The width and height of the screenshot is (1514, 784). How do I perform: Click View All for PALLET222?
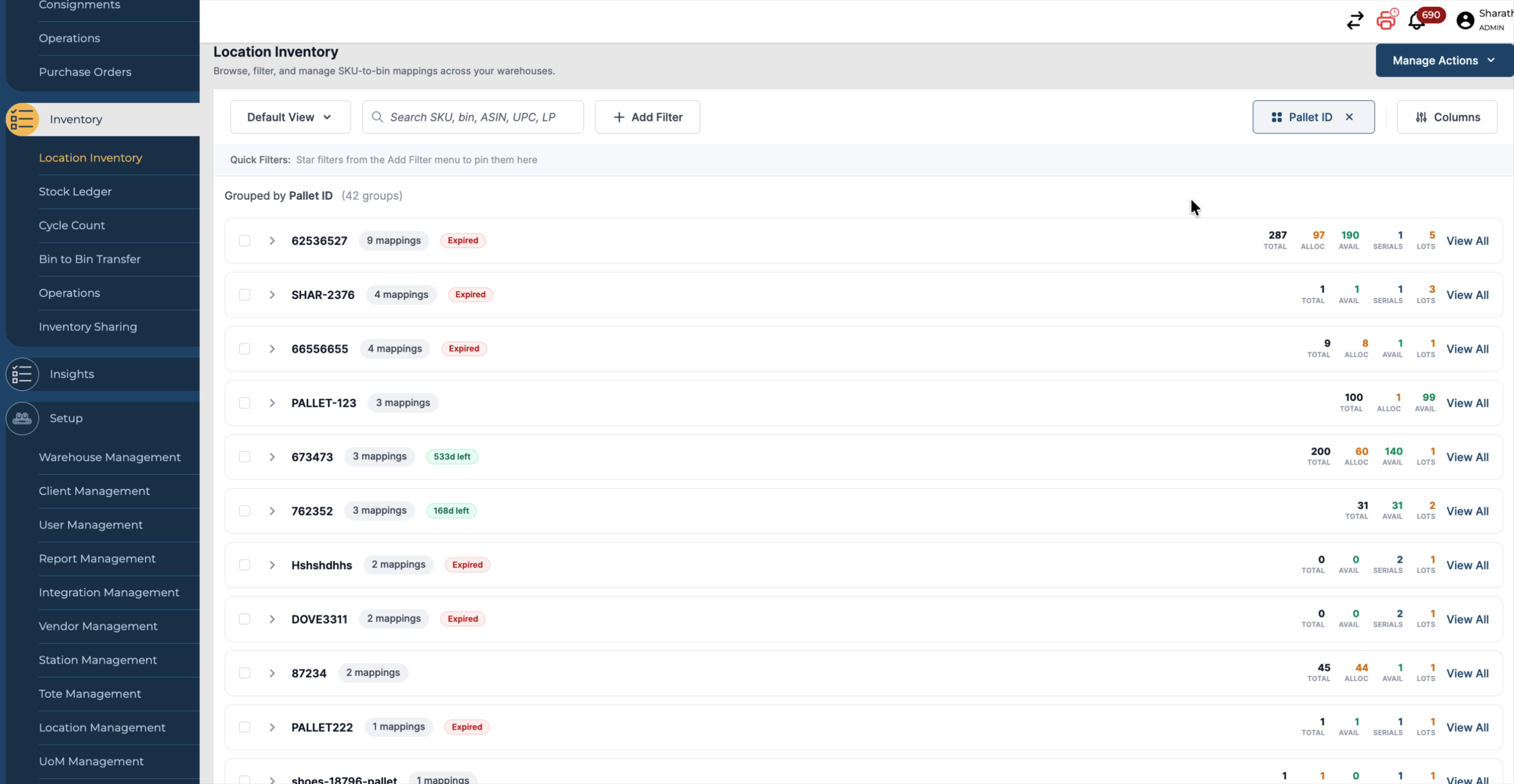1468,727
